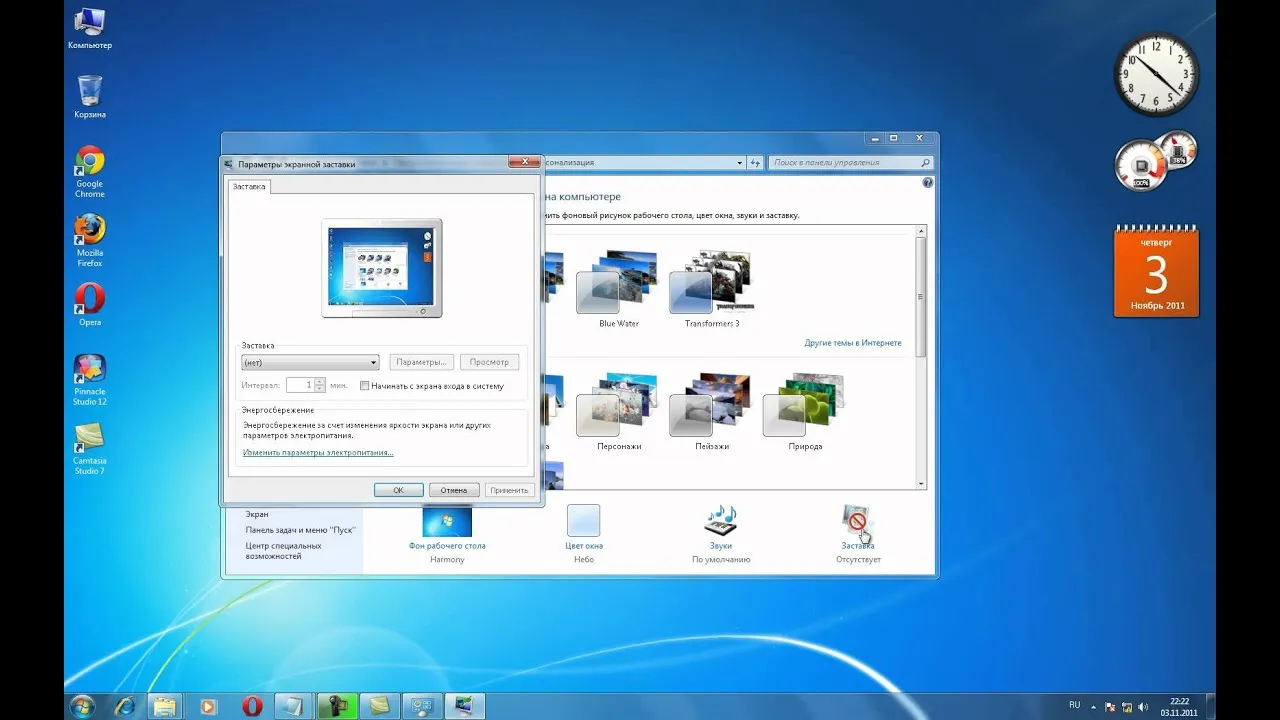Click the Интервал minutes input field
1280x720 pixels.
pyautogui.click(x=300, y=385)
